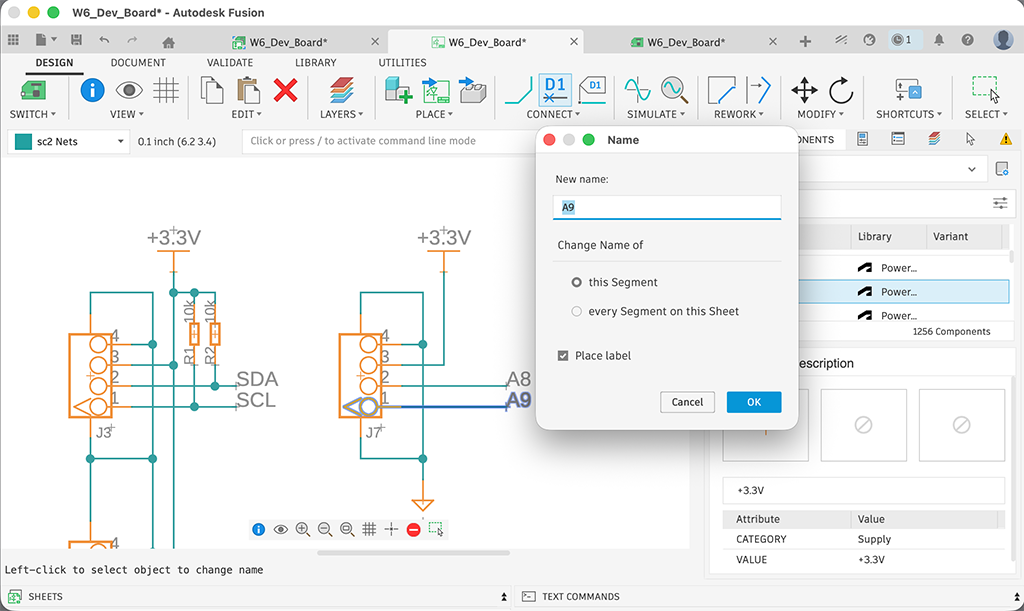
Task: Open the notifications bell
Action: 939,40
